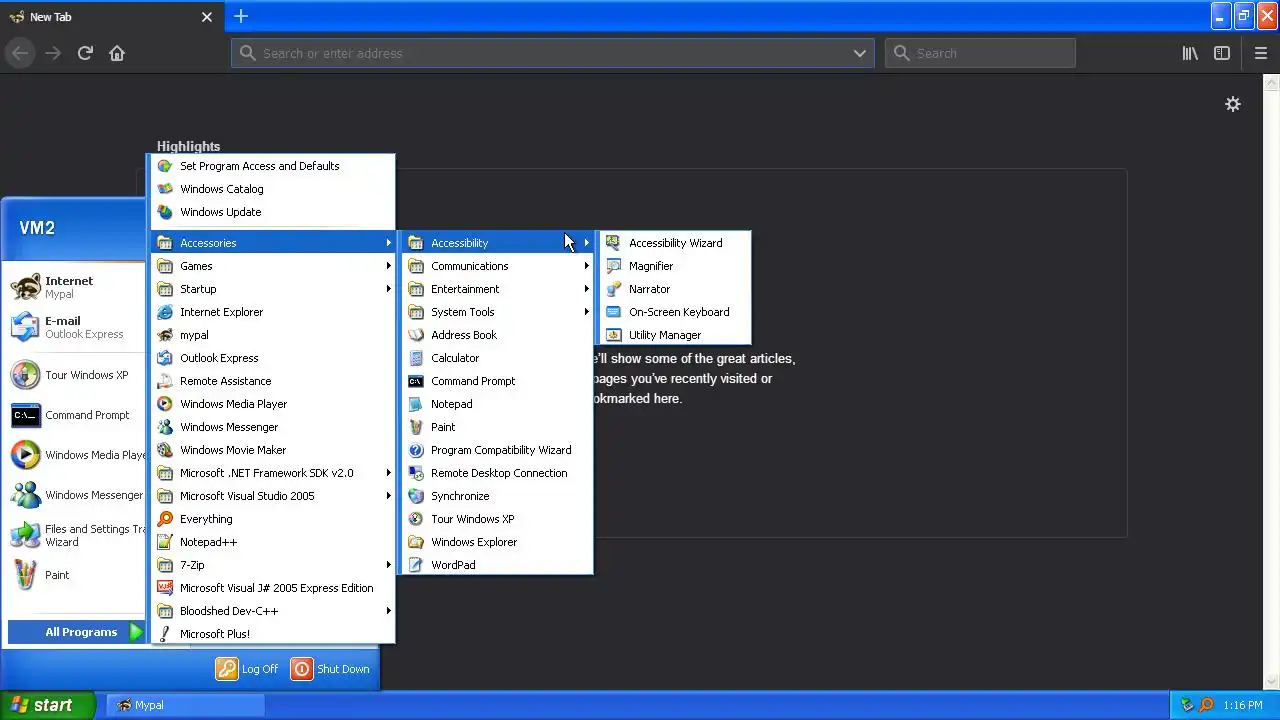Click the Command Prompt icon in Accessories menu
This screenshot has height=720, width=1280.
point(416,381)
